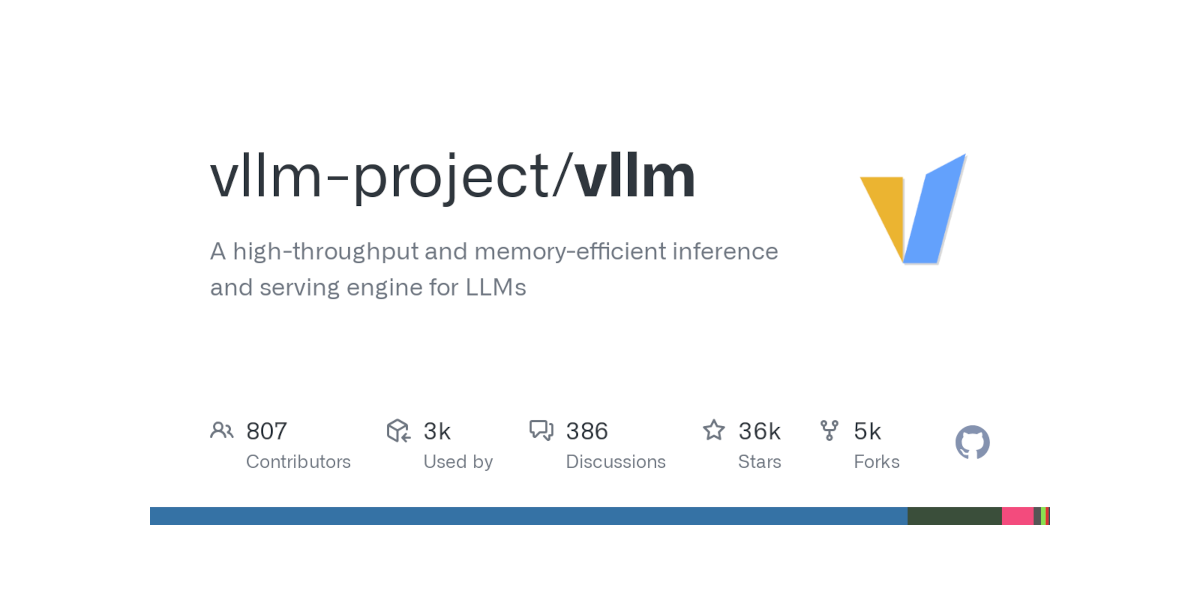Select the 3k Used by count
1200x600 pixels.
coord(437,431)
